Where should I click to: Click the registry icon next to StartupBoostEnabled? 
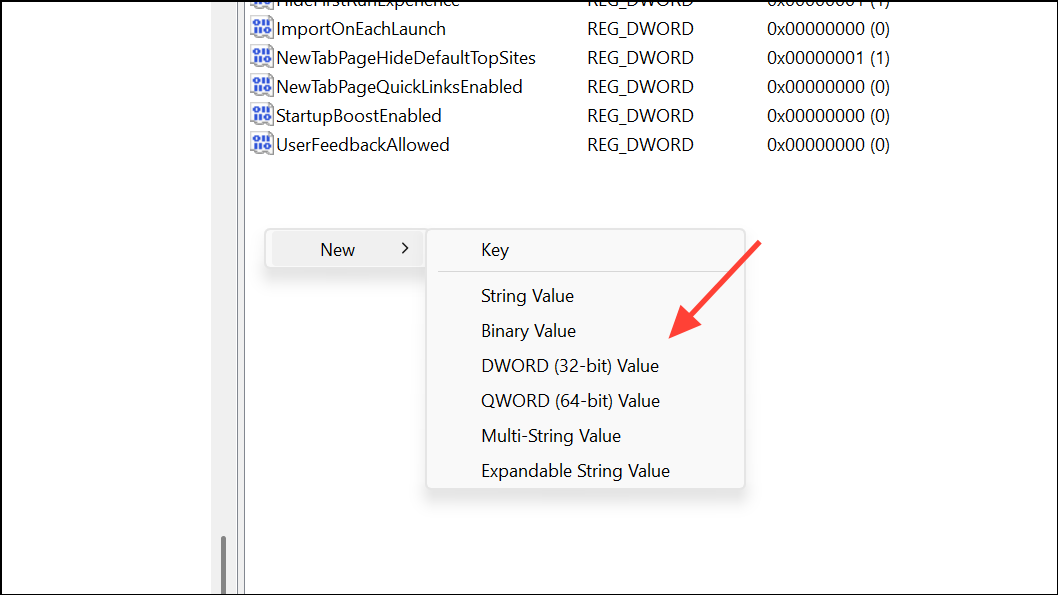pyautogui.click(x=261, y=115)
